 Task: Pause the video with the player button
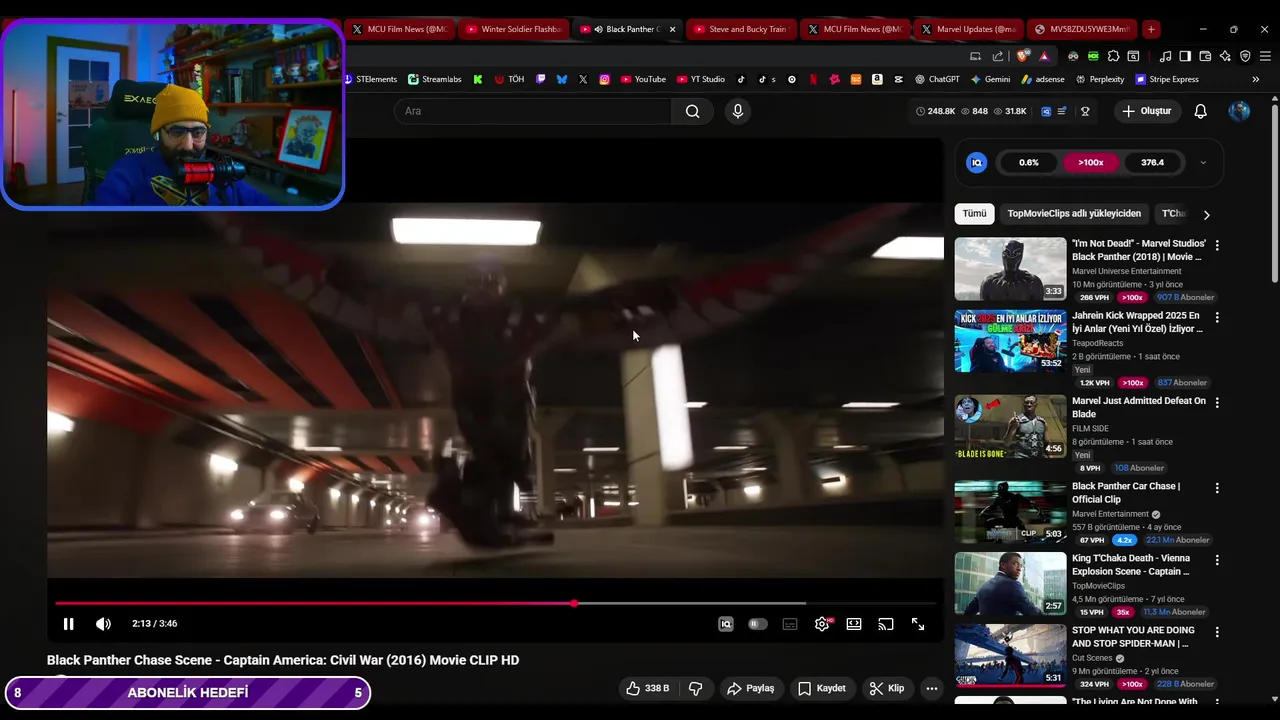68,624
